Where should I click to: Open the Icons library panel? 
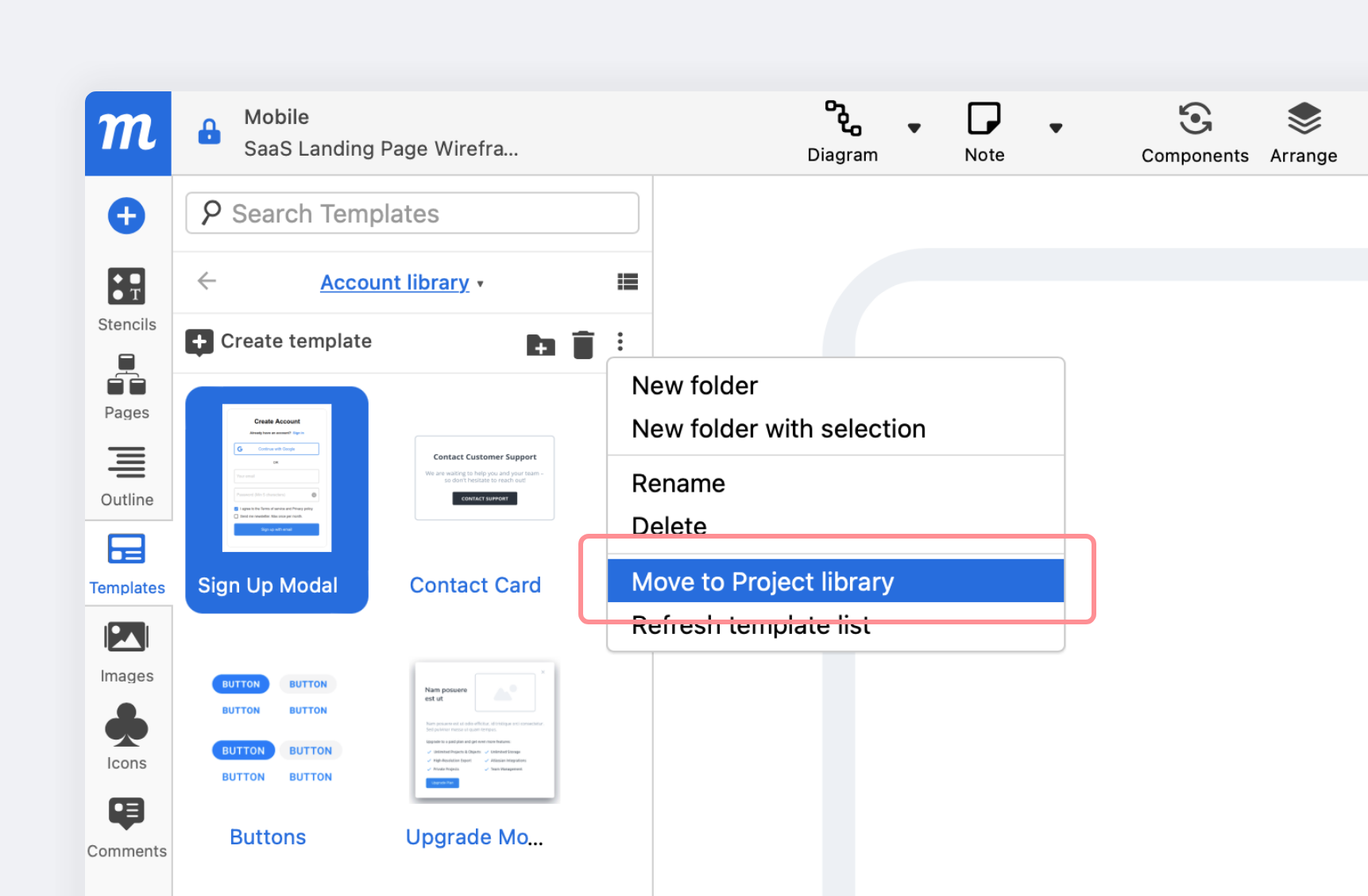(127, 737)
